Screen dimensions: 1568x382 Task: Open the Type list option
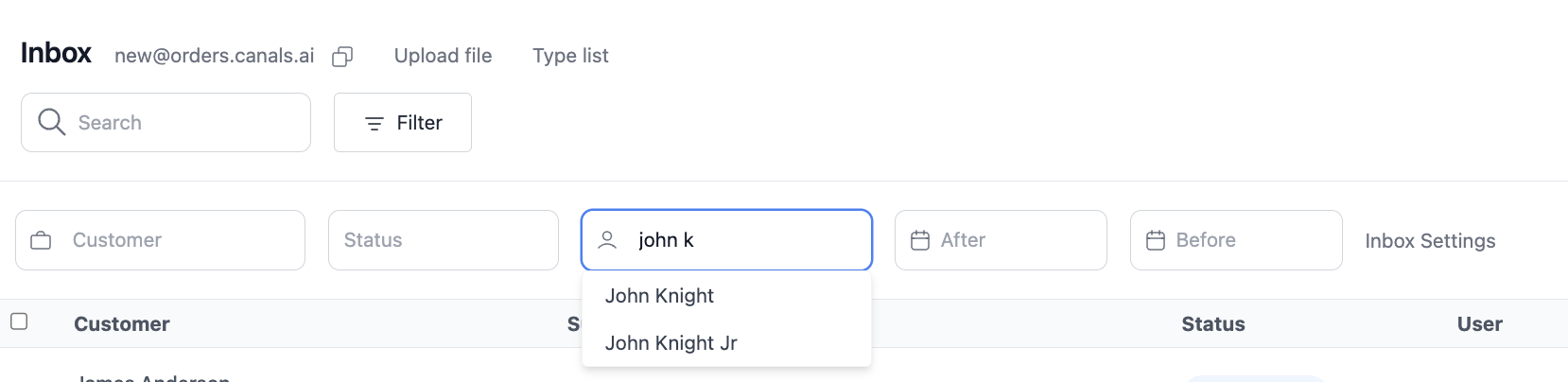570,56
